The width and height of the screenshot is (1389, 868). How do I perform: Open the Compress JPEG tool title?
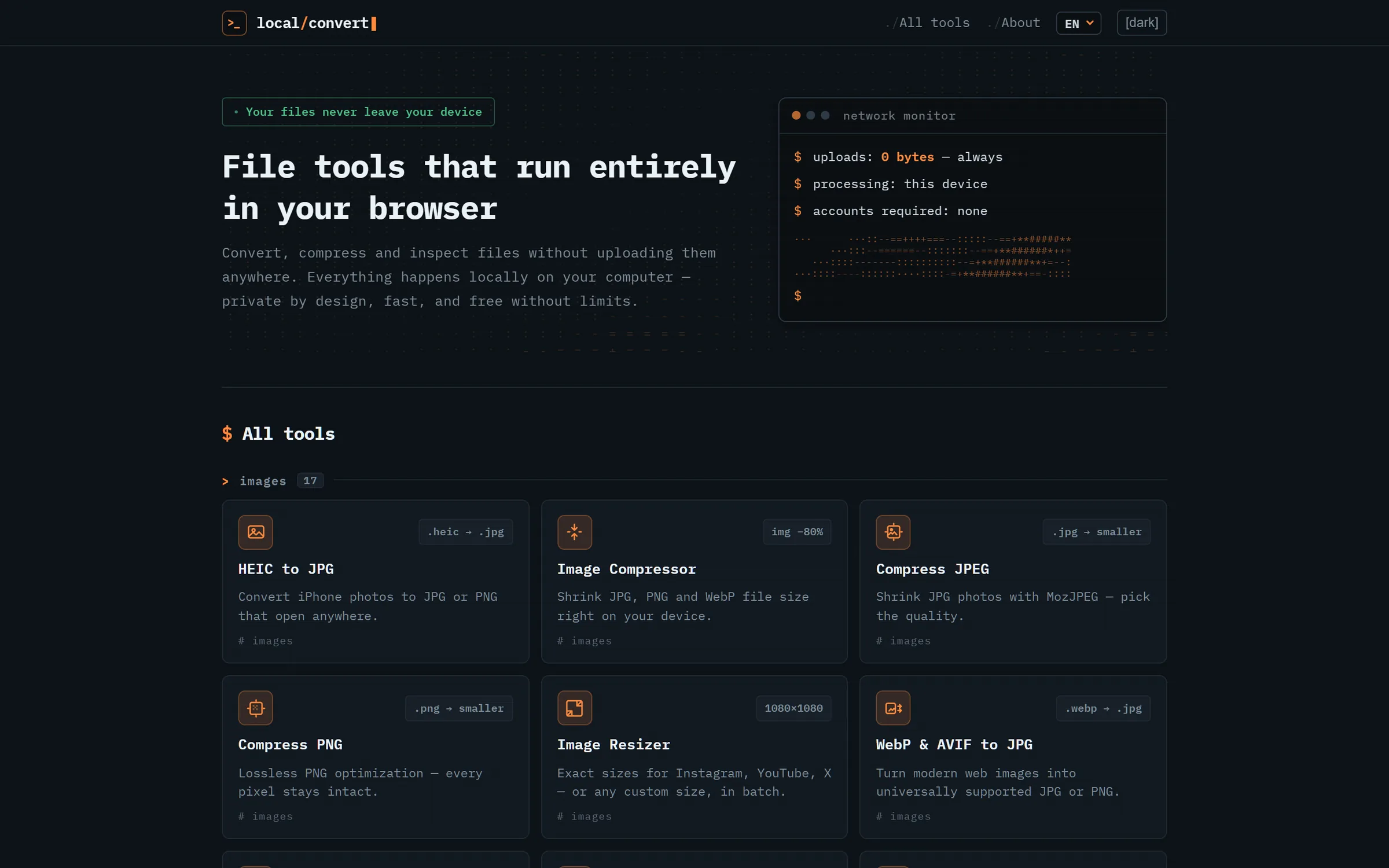coord(932,569)
